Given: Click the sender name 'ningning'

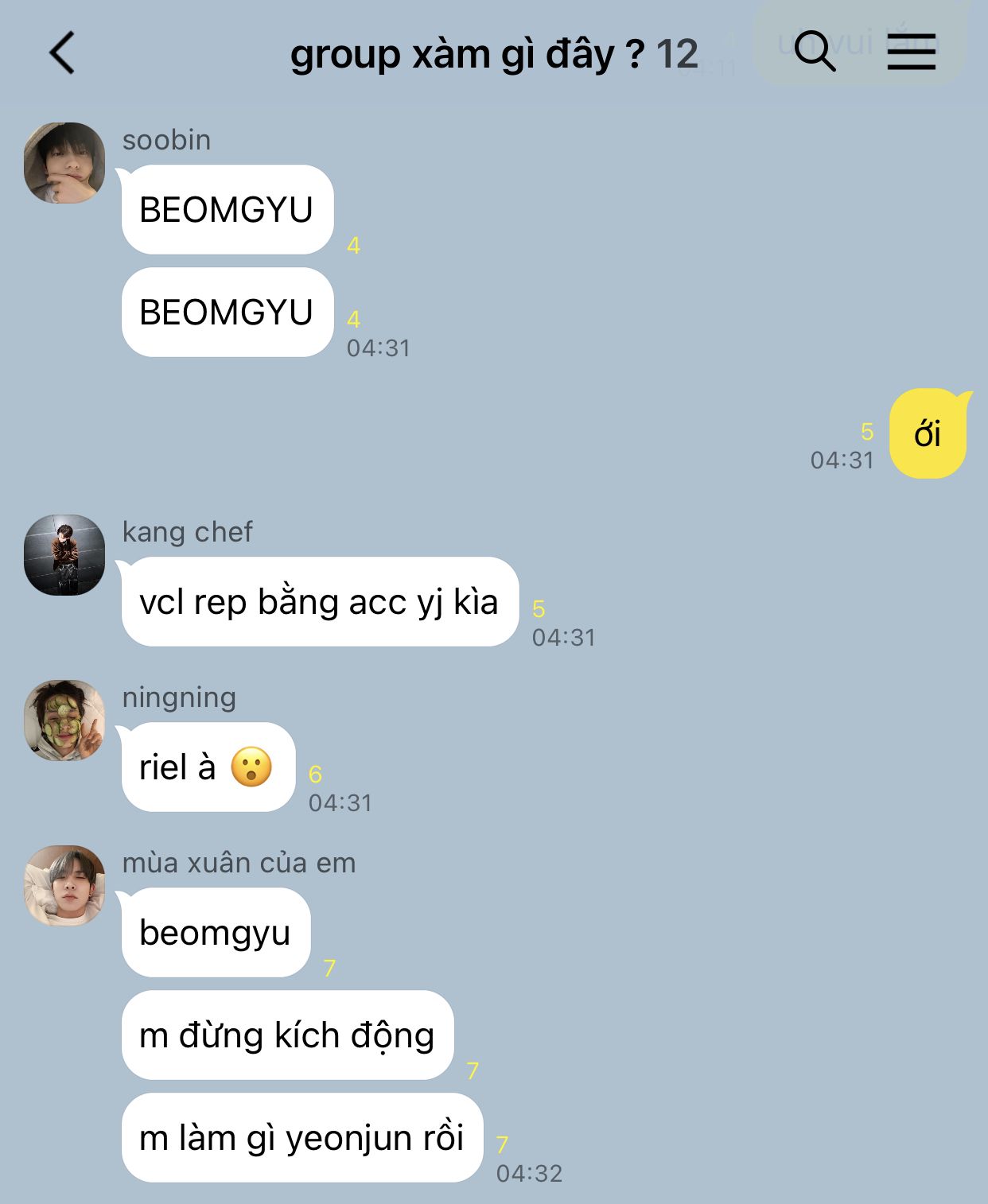Looking at the screenshot, I should [x=179, y=697].
